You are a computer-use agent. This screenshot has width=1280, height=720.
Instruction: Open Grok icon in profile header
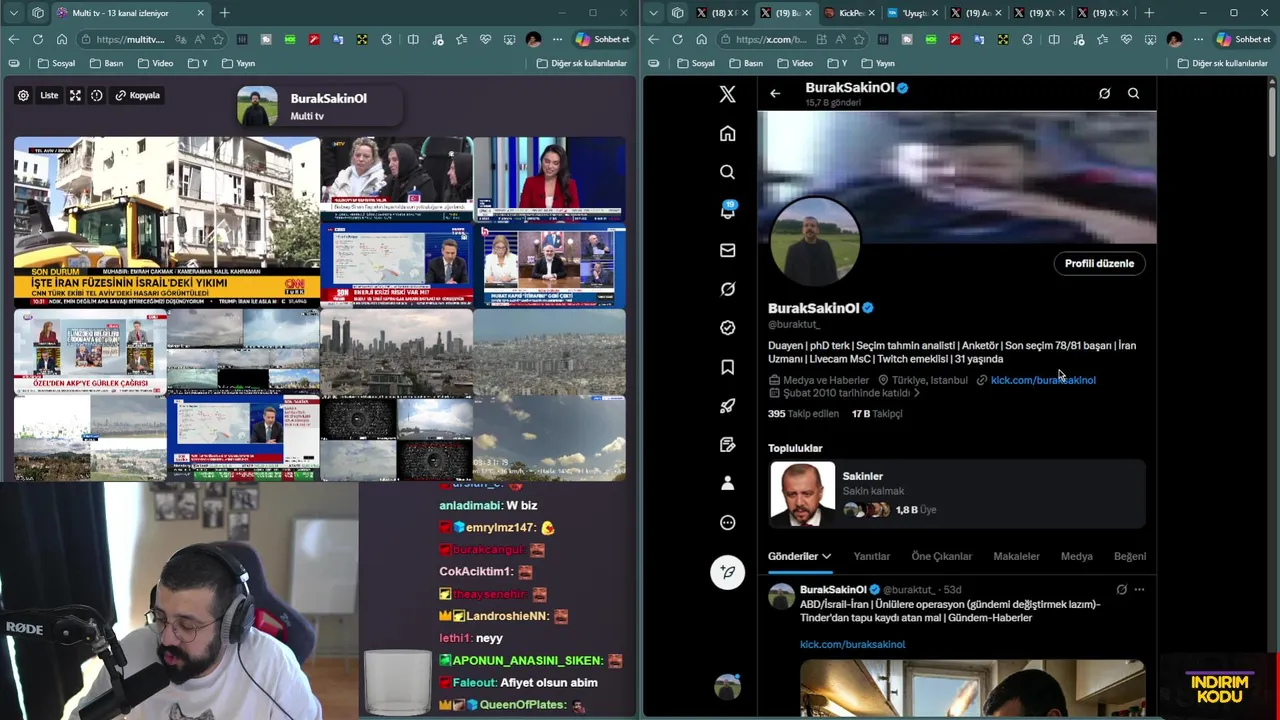tap(1104, 93)
